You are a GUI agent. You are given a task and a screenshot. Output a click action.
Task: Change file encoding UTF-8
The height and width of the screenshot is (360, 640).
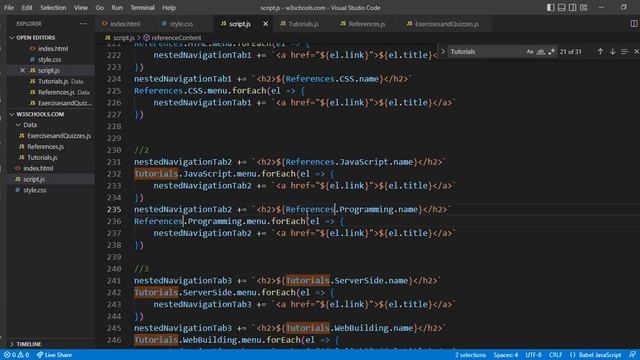[533, 355]
